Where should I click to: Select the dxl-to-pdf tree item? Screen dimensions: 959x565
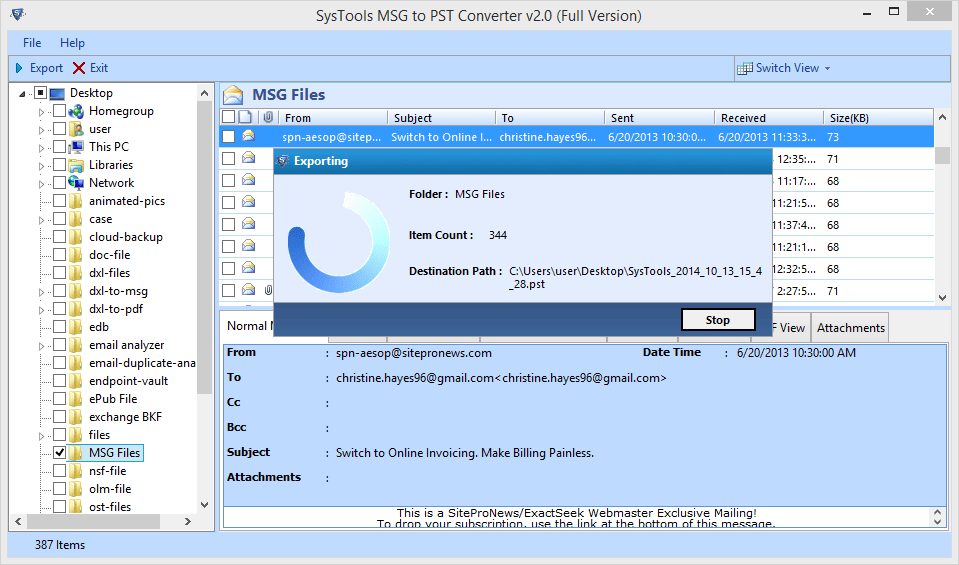pos(116,309)
